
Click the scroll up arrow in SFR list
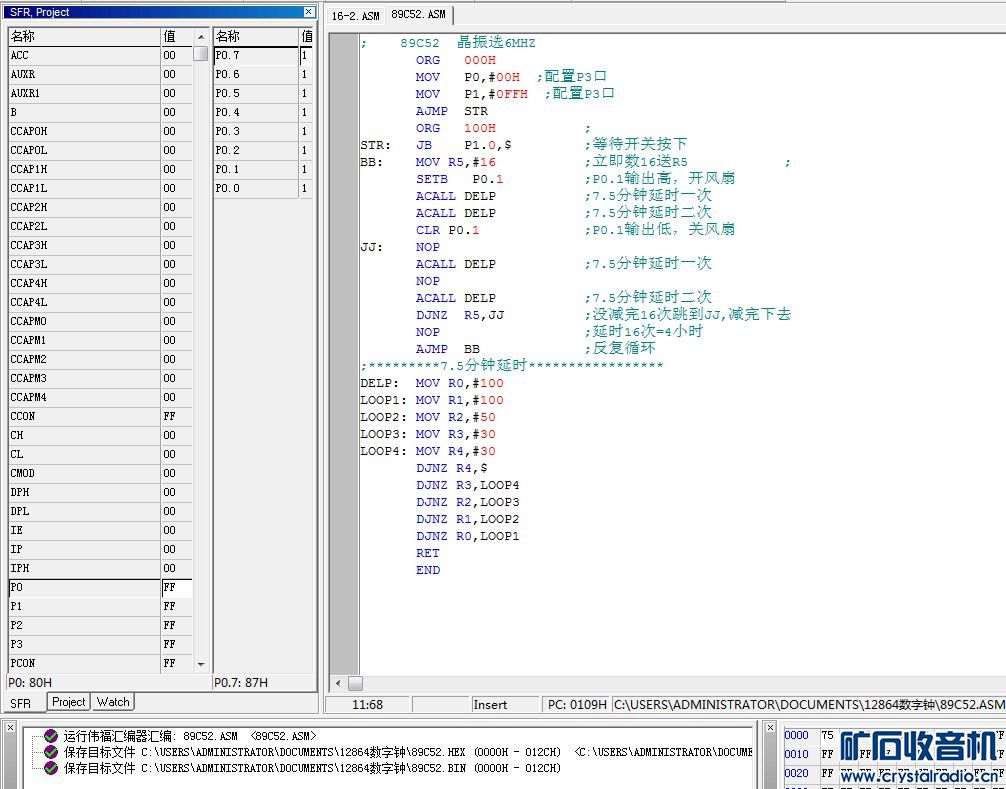(x=201, y=37)
